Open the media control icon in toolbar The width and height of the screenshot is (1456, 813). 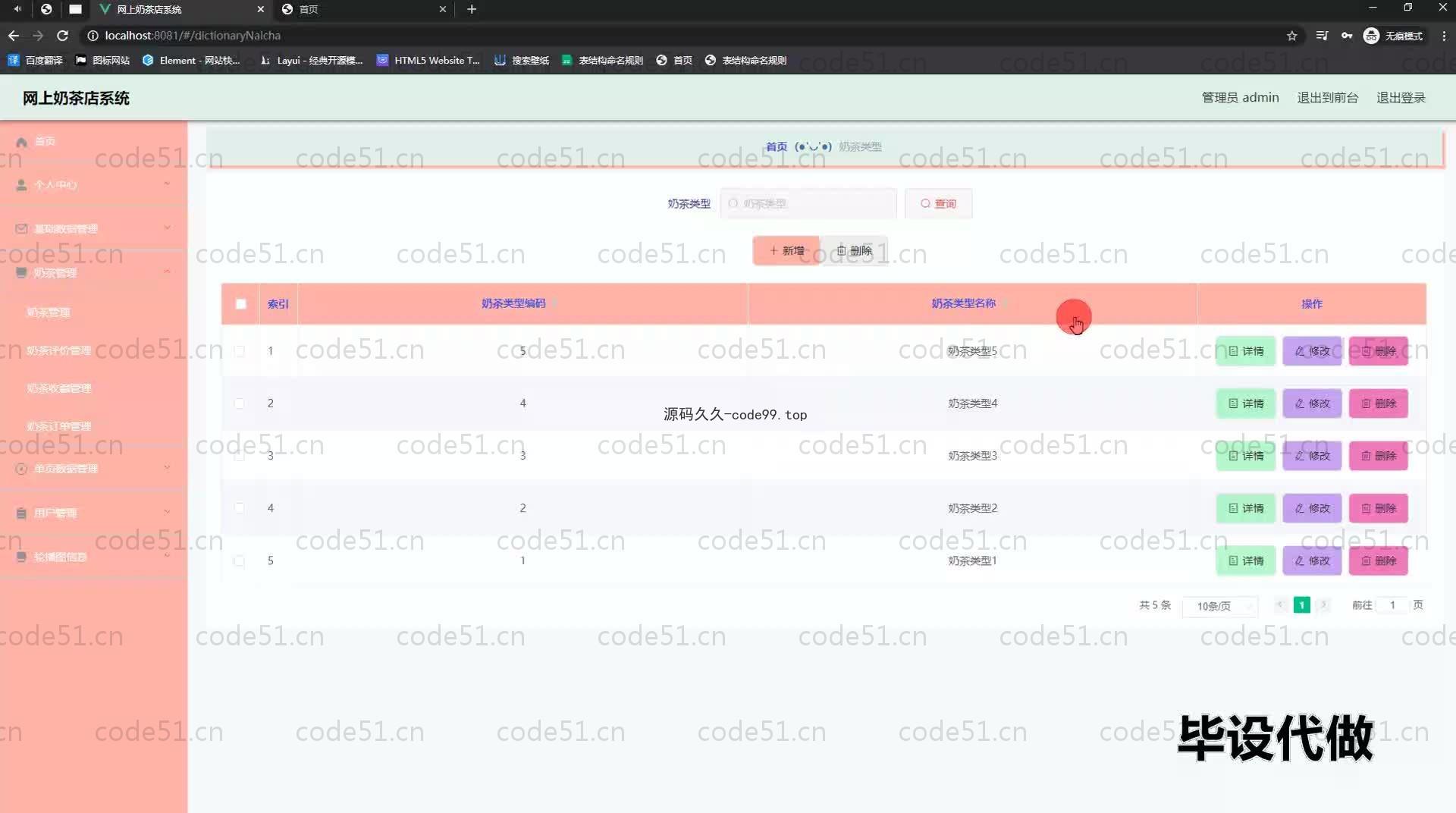pos(1322,36)
